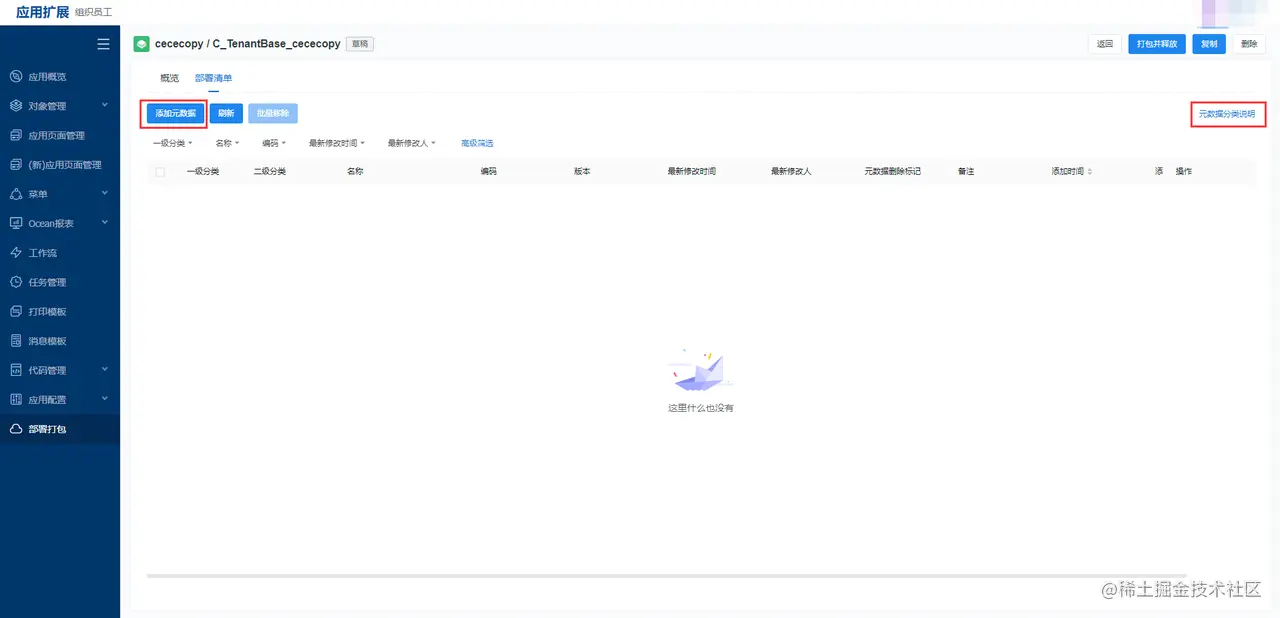Click the 应用配置 icon
1280x618 pixels.
(x=16, y=399)
